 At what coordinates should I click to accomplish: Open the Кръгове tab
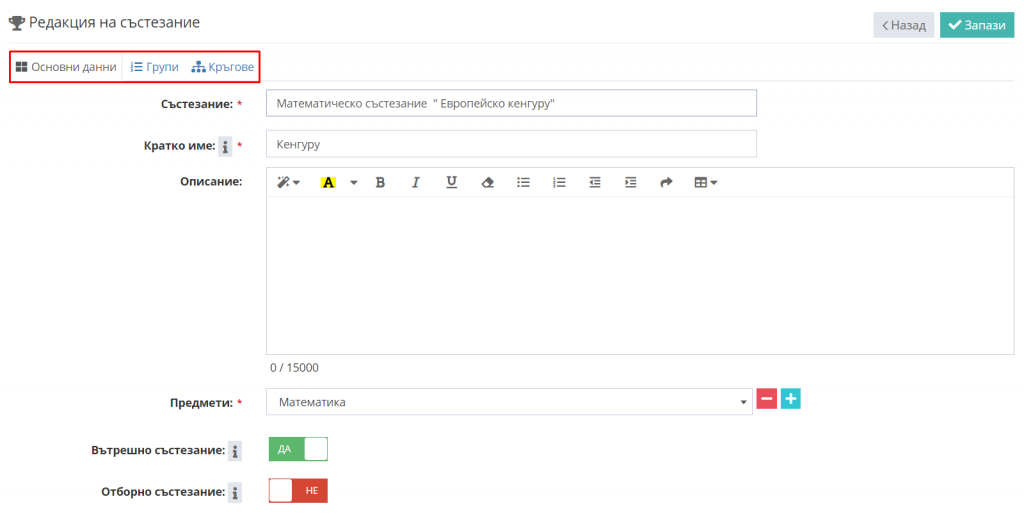pyautogui.click(x=223, y=67)
